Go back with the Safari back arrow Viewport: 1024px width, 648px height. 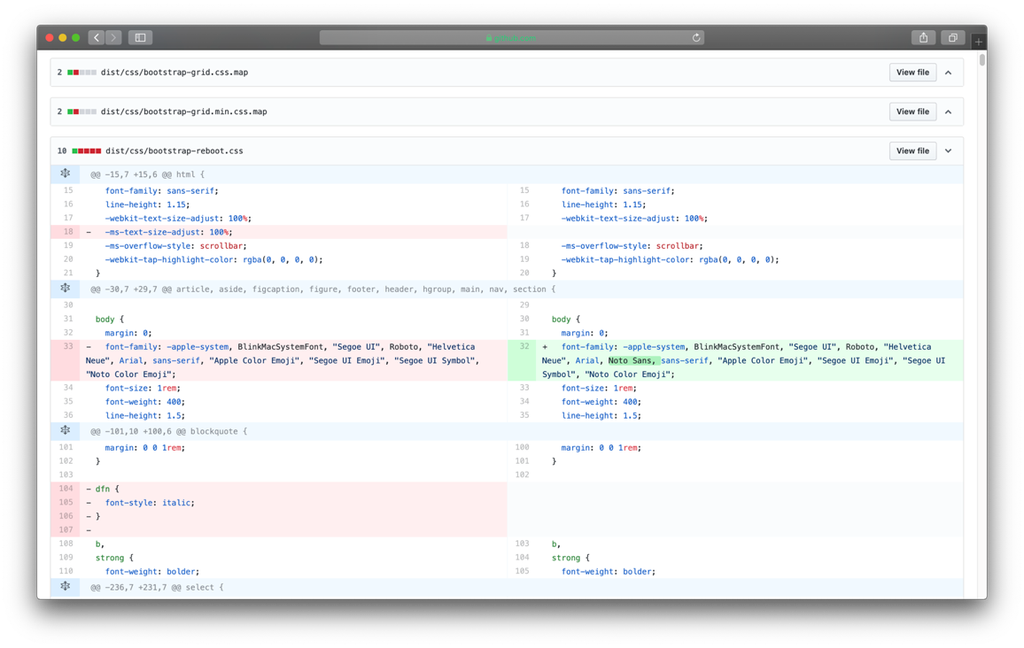[x=97, y=38]
